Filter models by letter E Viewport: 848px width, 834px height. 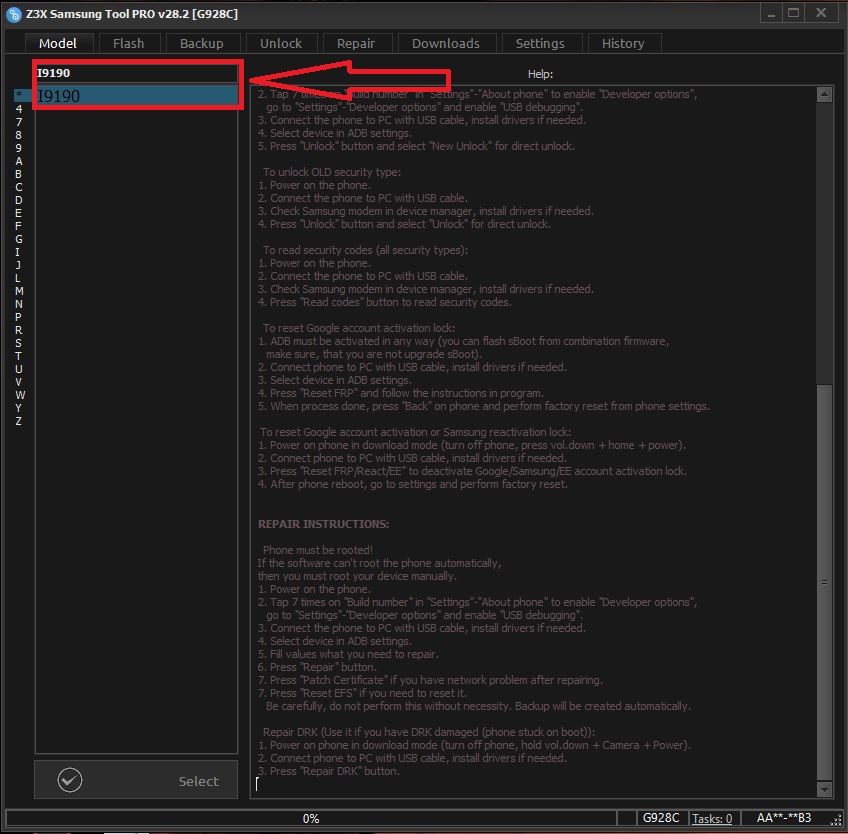(19, 213)
